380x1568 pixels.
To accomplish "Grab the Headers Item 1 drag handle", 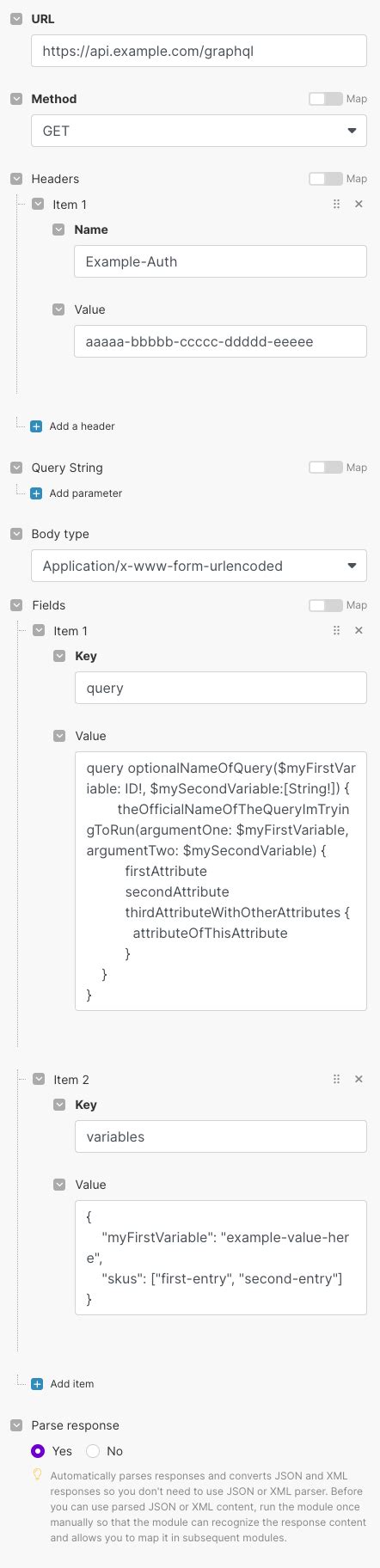I will click(x=336, y=205).
